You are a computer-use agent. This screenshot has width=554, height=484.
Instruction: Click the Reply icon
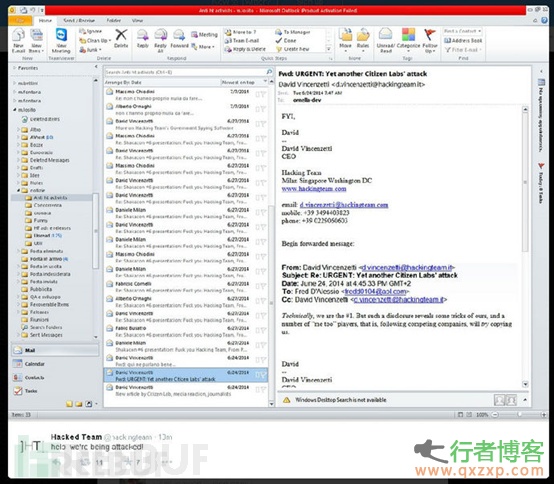[143, 38]
